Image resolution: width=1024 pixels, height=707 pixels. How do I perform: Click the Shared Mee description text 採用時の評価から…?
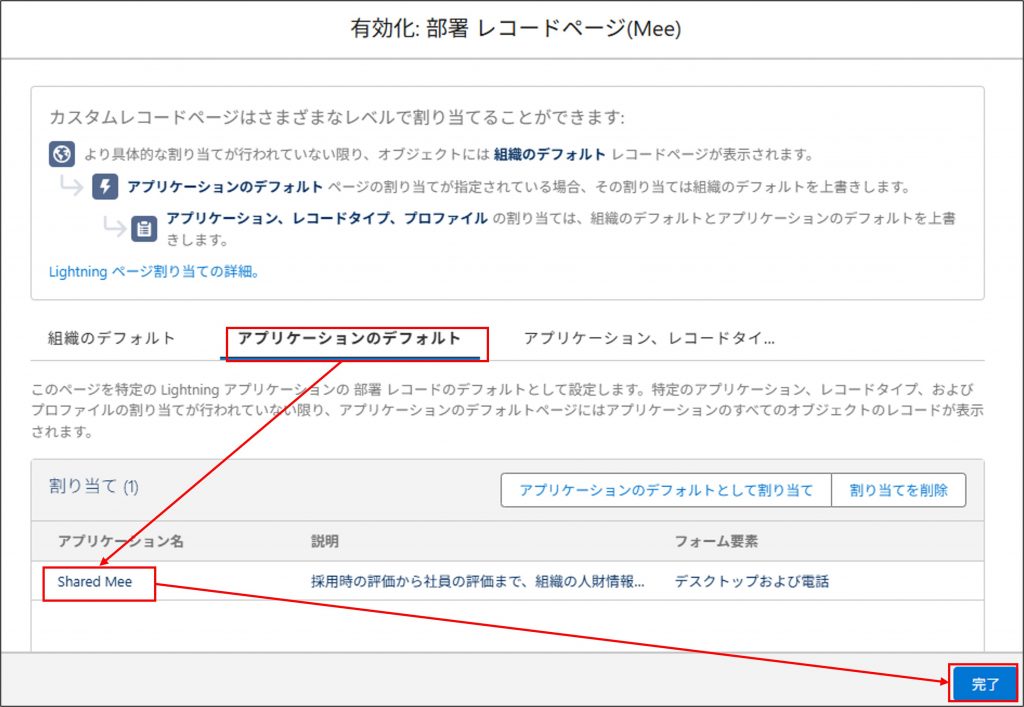click(x=477, y=581)
